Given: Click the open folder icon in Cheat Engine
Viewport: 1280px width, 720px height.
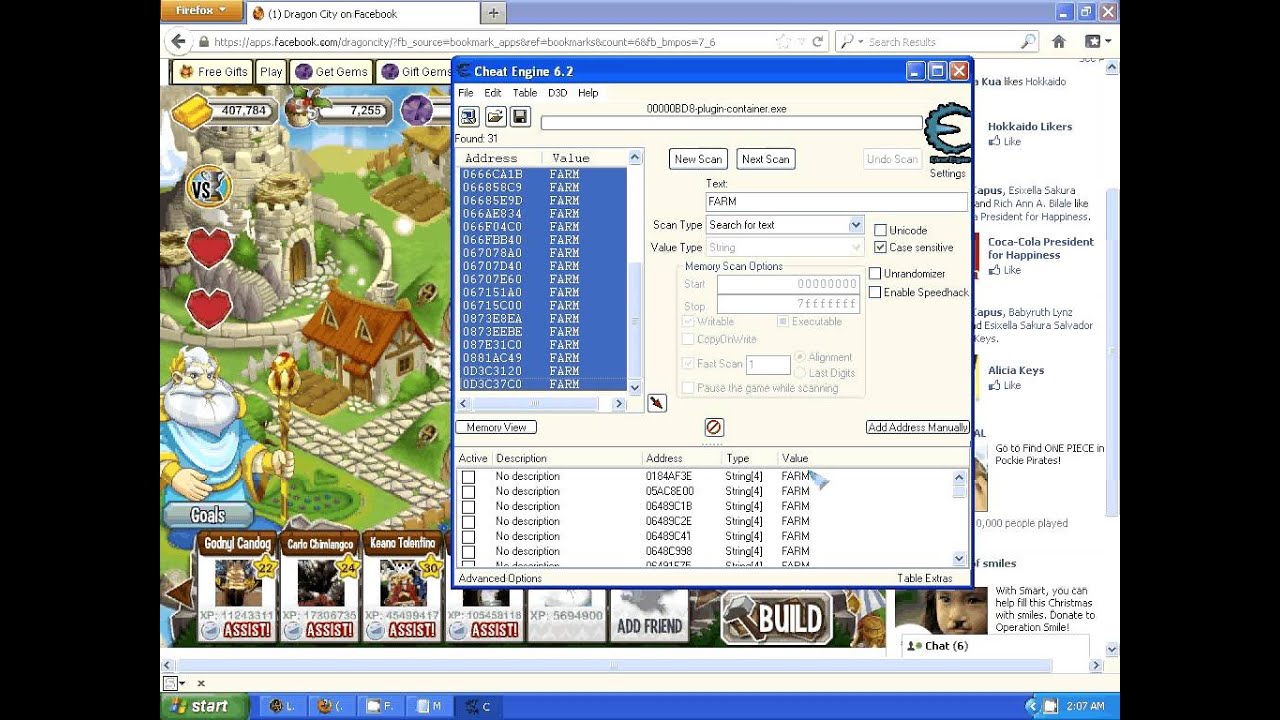Looking at the screenshot, I should 494,117.
